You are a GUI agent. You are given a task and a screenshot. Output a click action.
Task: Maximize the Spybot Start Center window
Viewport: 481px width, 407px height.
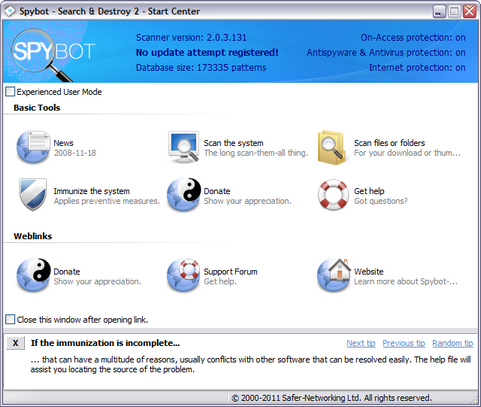[454, 11]
